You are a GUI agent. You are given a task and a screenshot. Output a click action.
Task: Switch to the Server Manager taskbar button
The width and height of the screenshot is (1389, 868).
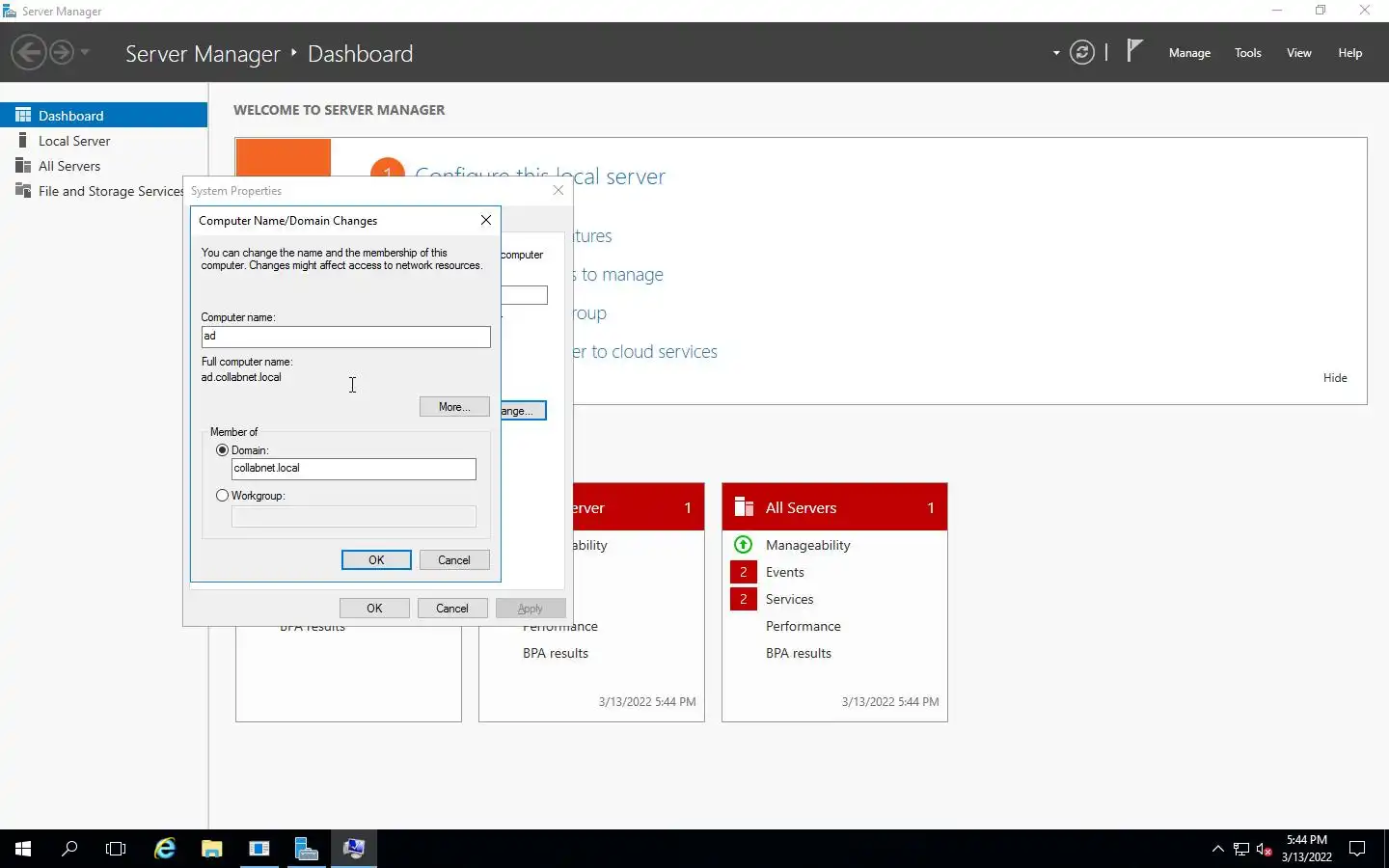coord(307,849)
